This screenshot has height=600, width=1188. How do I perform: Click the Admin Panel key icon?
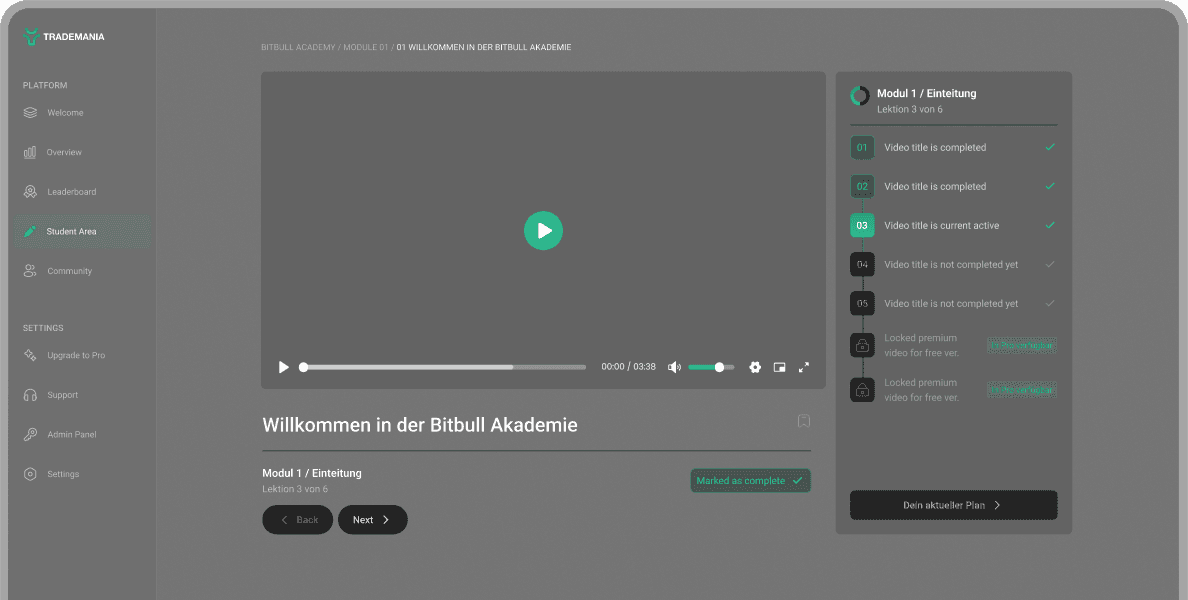pos(30,434)
